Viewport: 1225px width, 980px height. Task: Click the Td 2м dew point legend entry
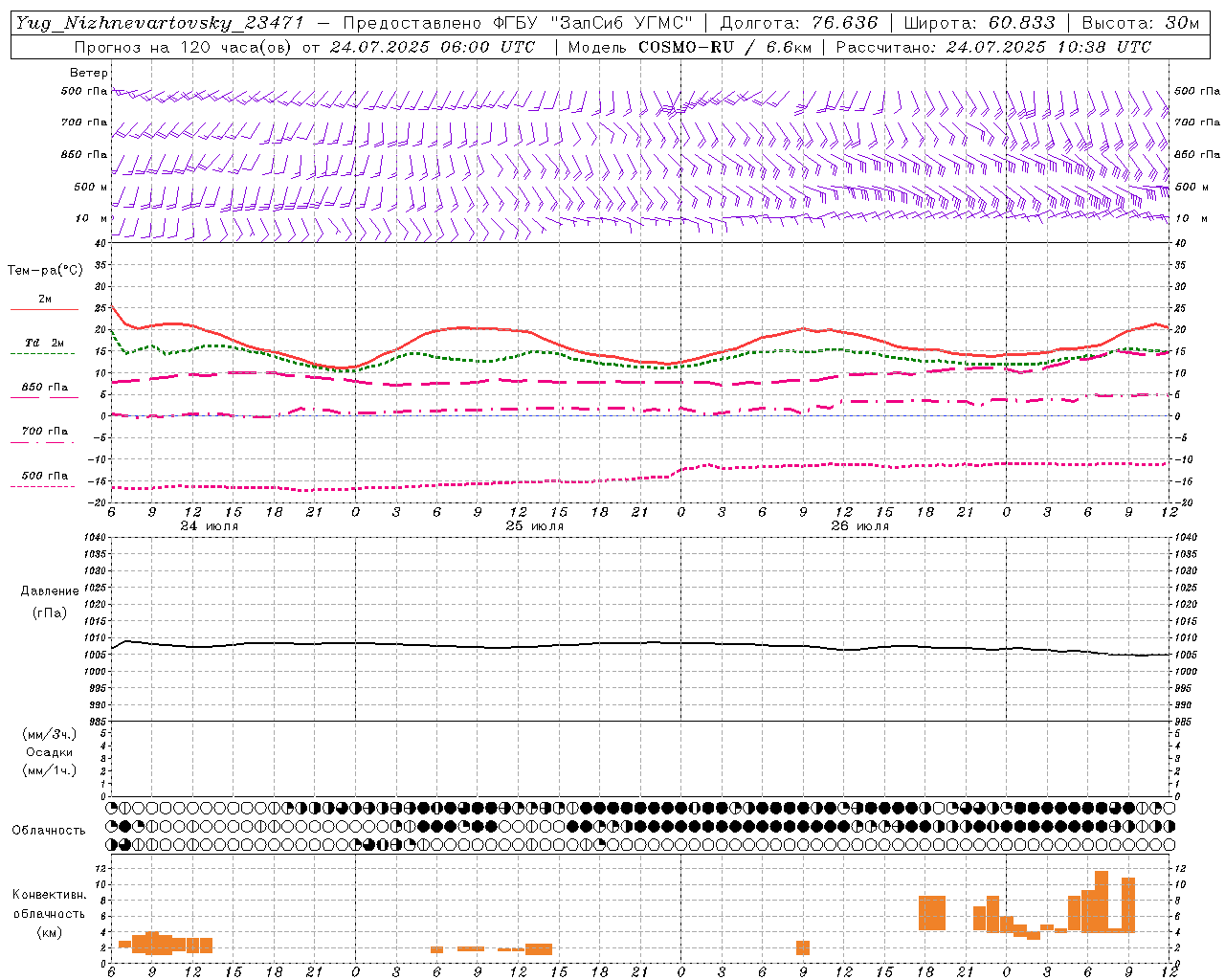point(44,345)
